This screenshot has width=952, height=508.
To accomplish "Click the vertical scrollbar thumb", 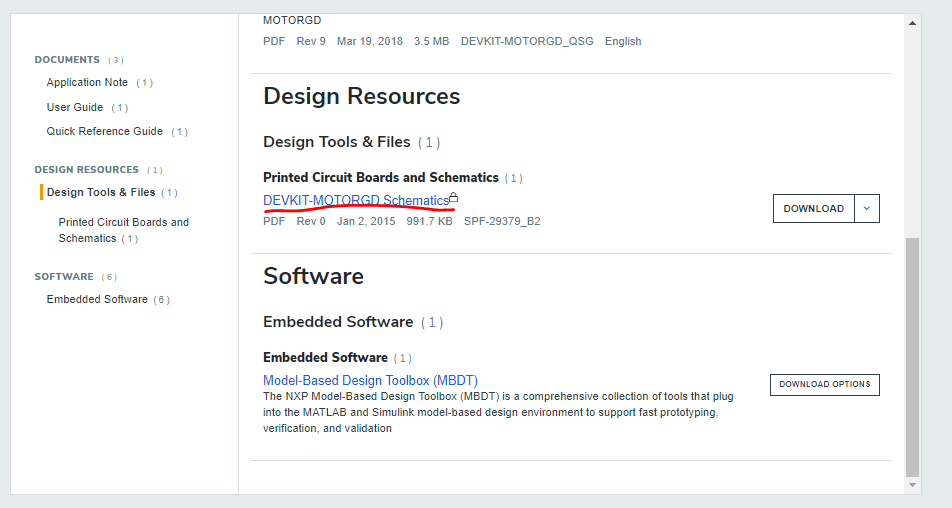I will tap(912, 355).
